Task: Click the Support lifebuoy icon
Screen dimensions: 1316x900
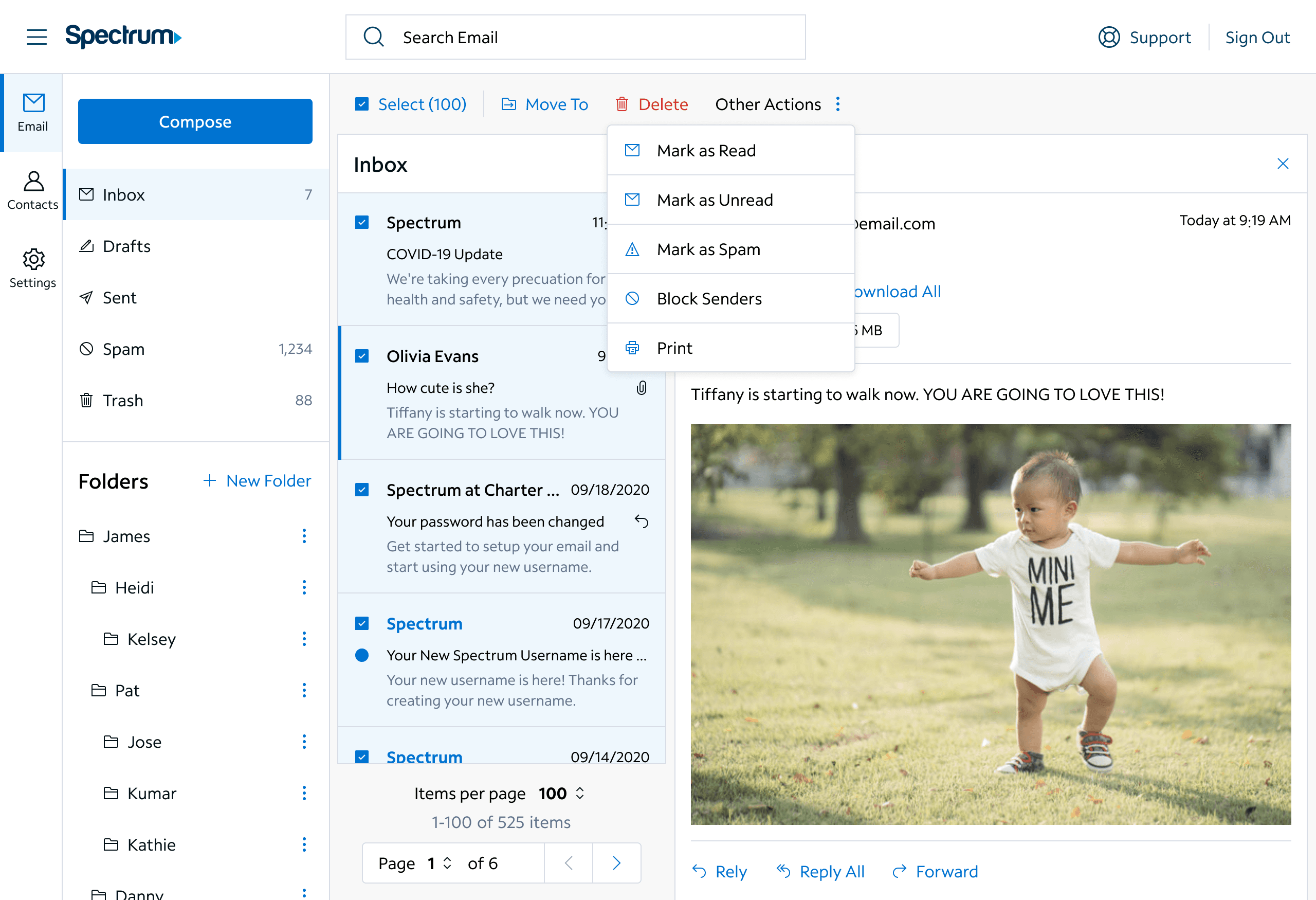Action: click(1109, 38)
